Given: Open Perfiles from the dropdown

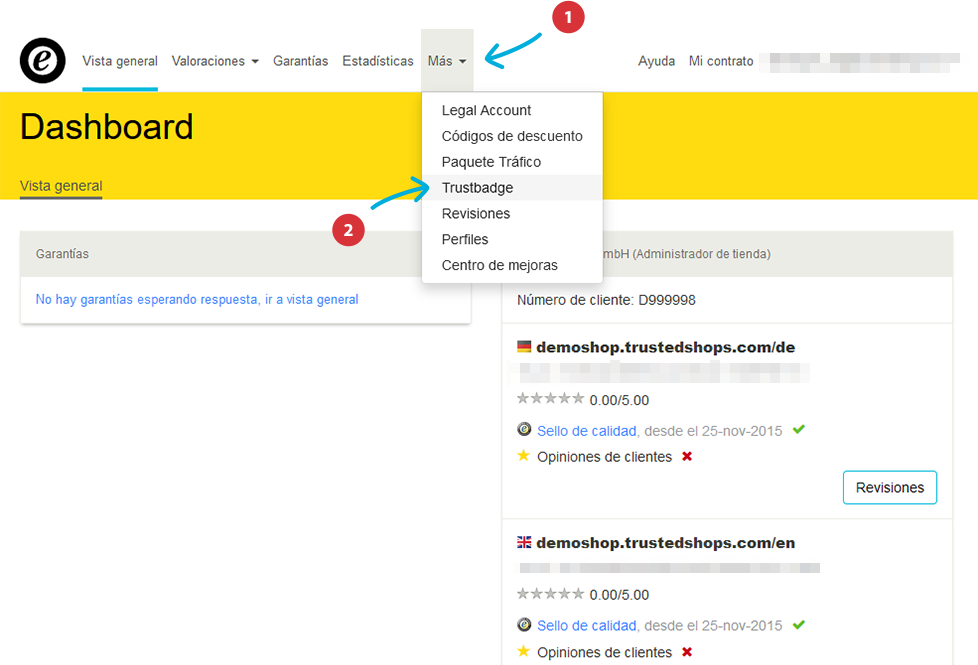Looking at the screenshot, I should click(512, 240).
